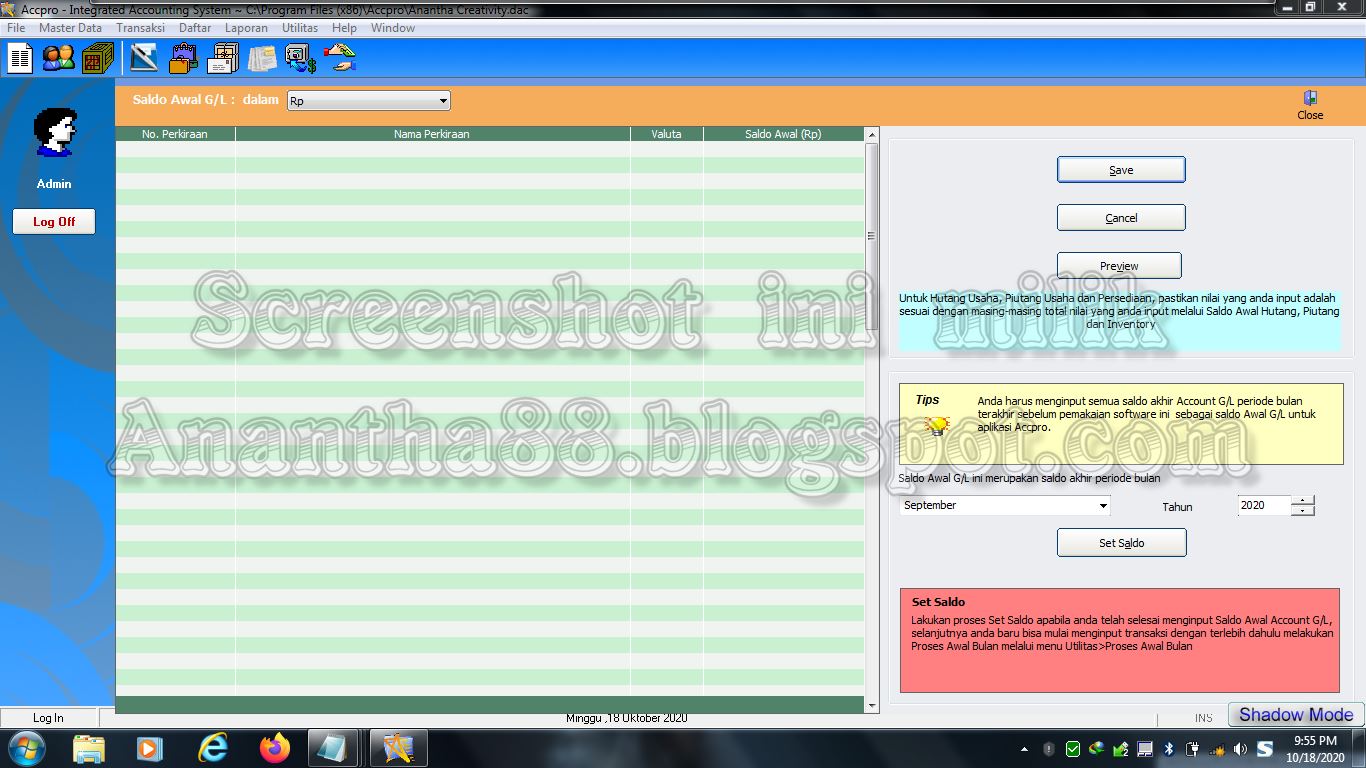Click the table scrollbar thumb grip
The height and width of the screenshot is (768, 1366).
871,236
